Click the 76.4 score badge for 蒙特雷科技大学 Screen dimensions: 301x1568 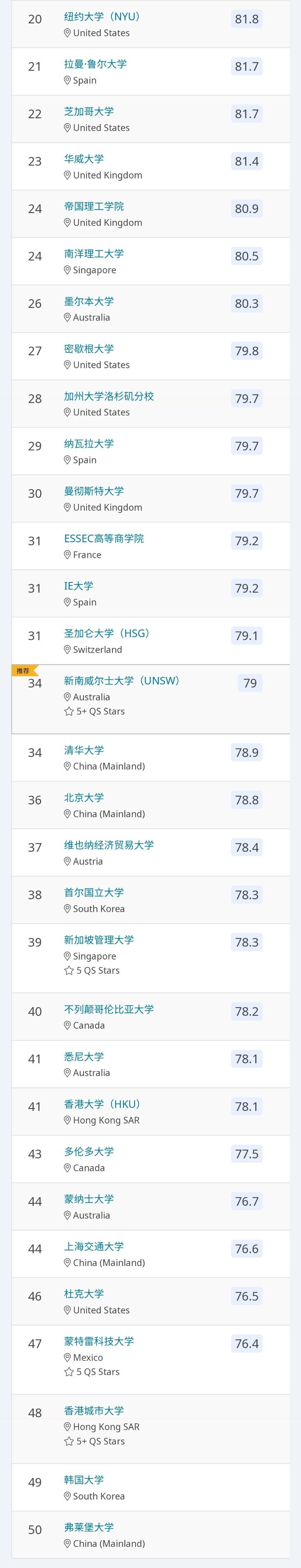coord(246,1343)
